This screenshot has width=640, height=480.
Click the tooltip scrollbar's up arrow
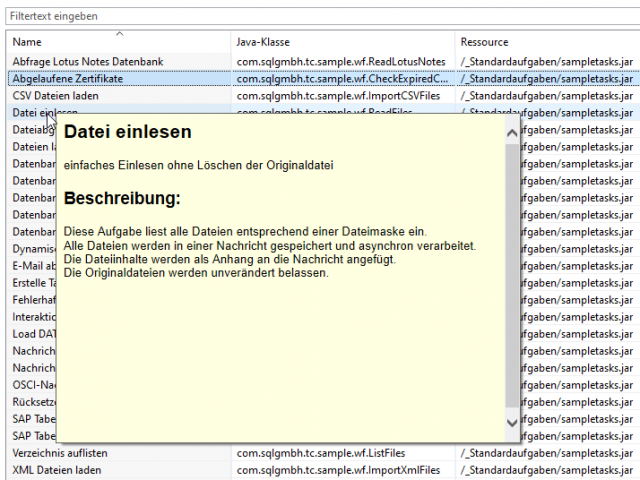[x=512, y=133]
